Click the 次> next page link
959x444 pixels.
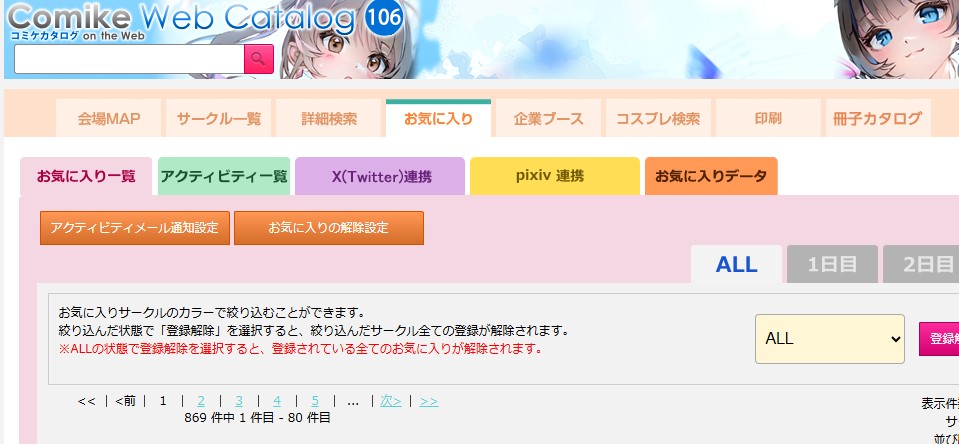click(x=391, y=401)
